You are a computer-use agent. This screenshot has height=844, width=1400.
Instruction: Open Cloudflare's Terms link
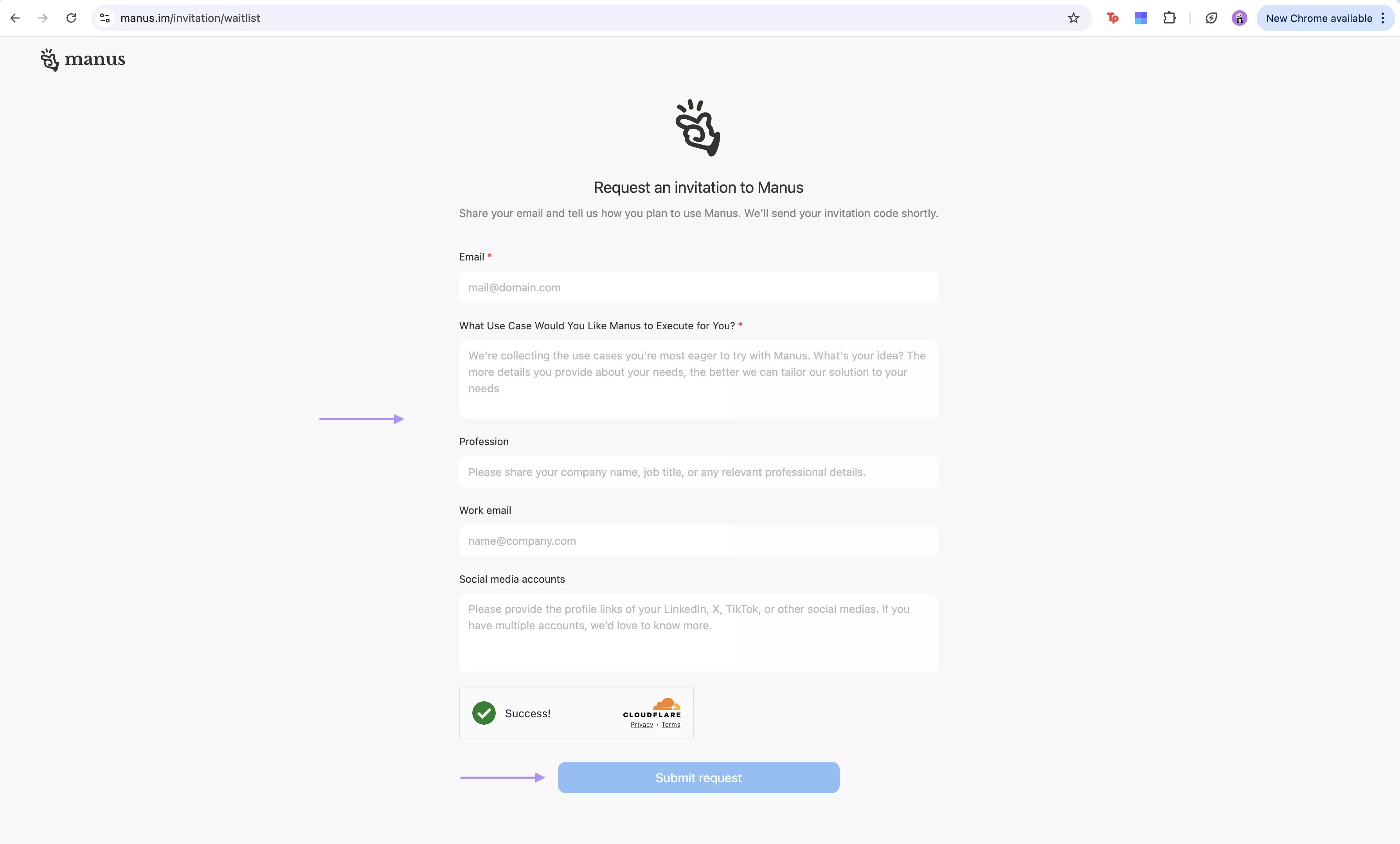671,724
